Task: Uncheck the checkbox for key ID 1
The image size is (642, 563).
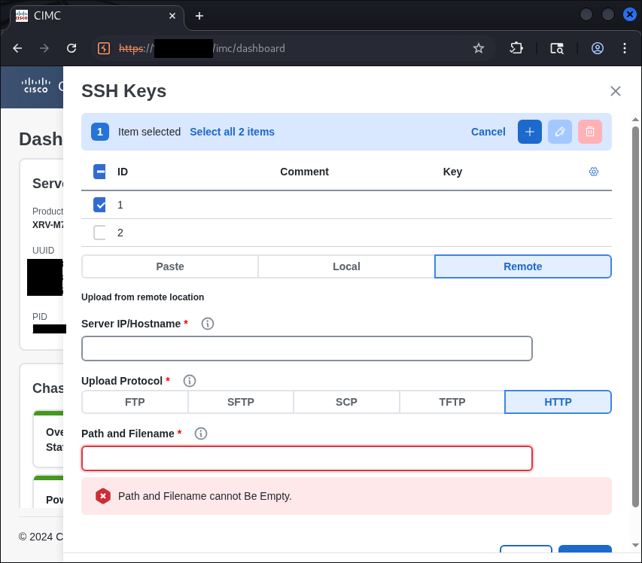Action: pyautogui.click(x=99, y=205)
